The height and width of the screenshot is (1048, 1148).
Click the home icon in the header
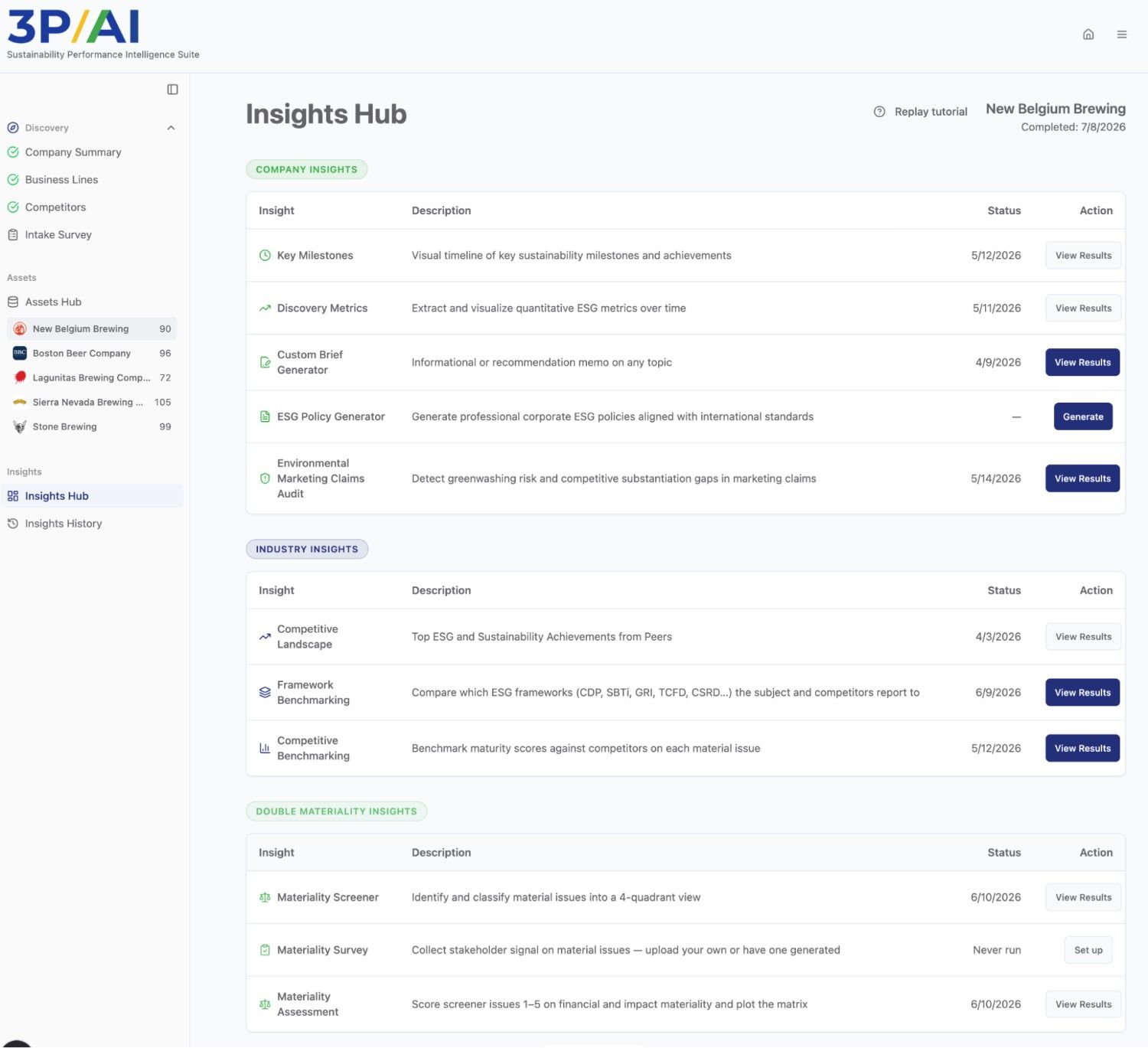pos(1088,34)
